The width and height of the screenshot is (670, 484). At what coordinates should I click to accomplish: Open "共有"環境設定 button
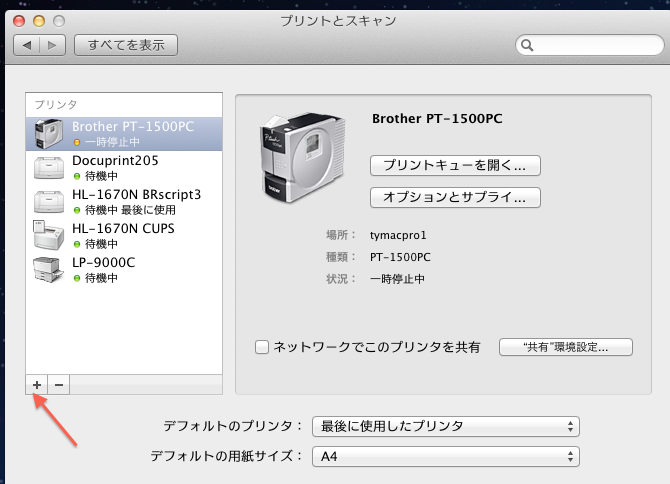(x=566, y=347)
